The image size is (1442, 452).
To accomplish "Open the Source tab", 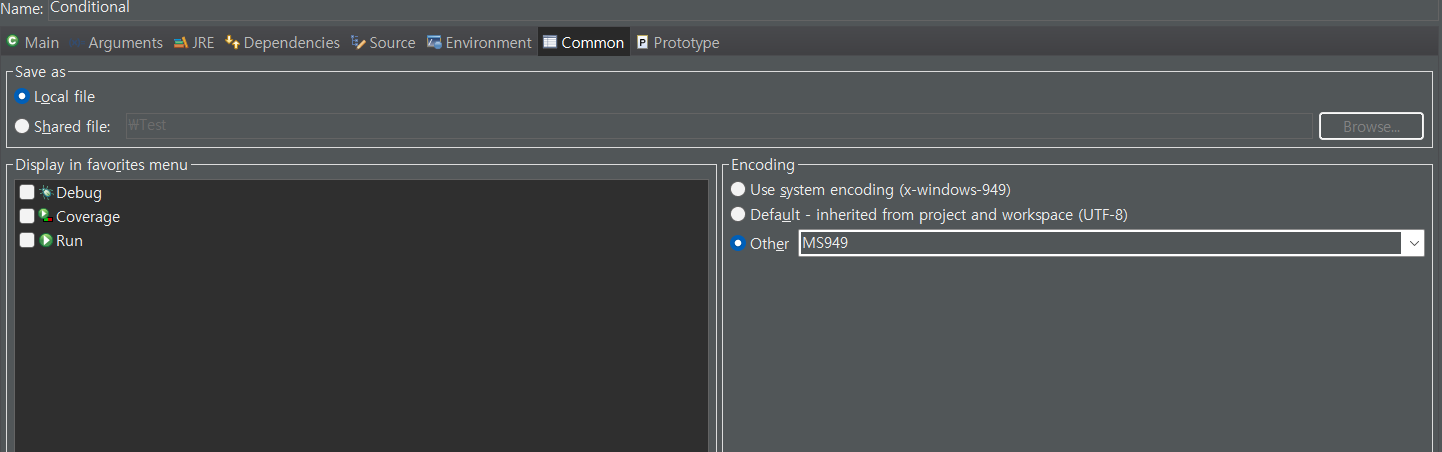I will pyautogui.click(x=382, y=43).
